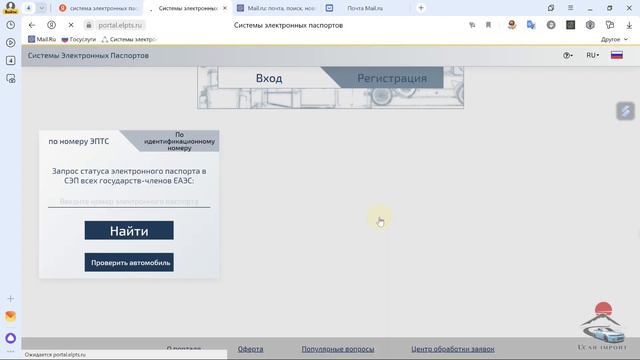Viewport: 640px width, 360px height.
Task: Open the red avatar extension icon
Action: tap(511, 25)
